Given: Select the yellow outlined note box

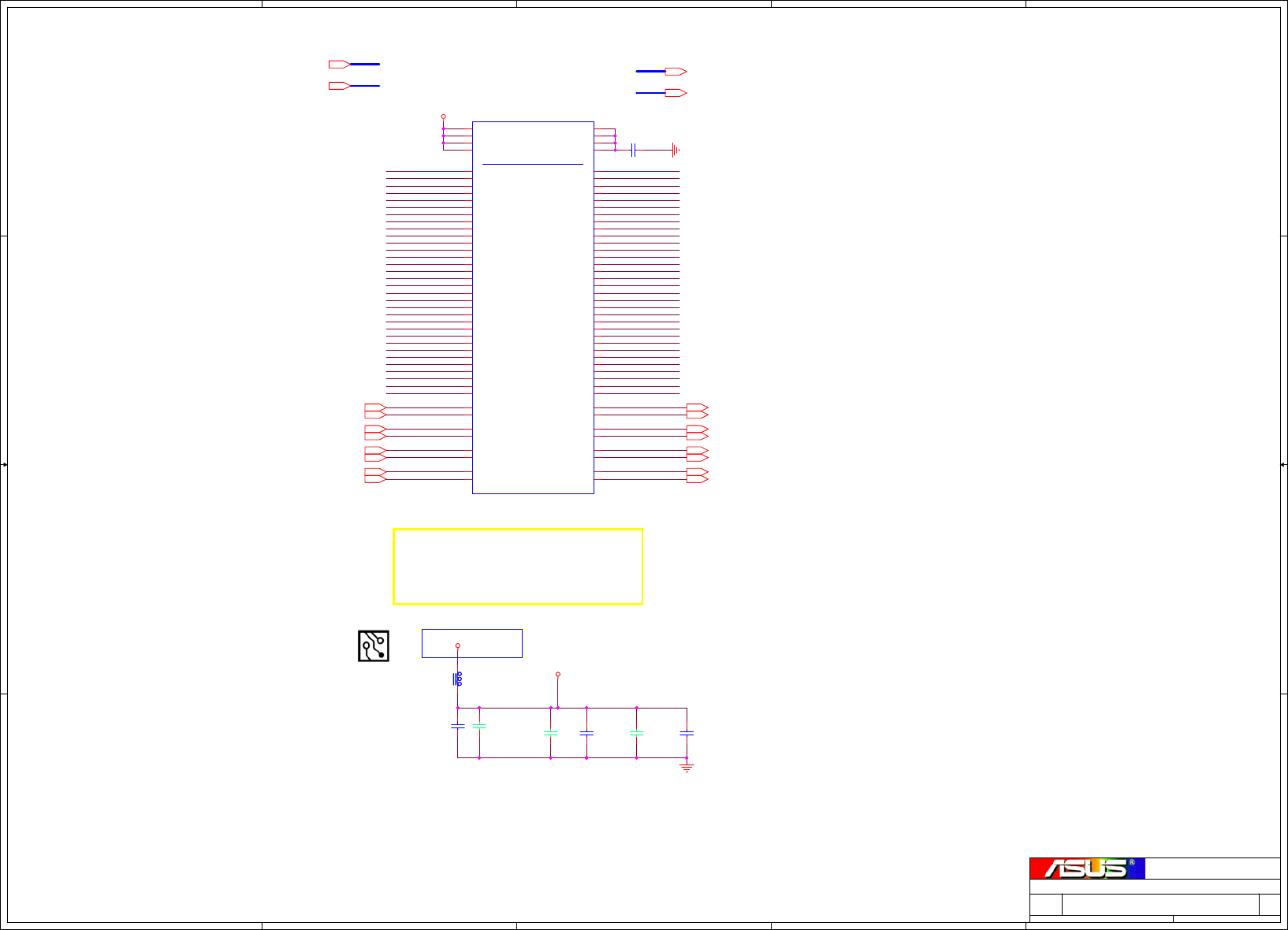Looking at the screenshot, I should (518, 567).
